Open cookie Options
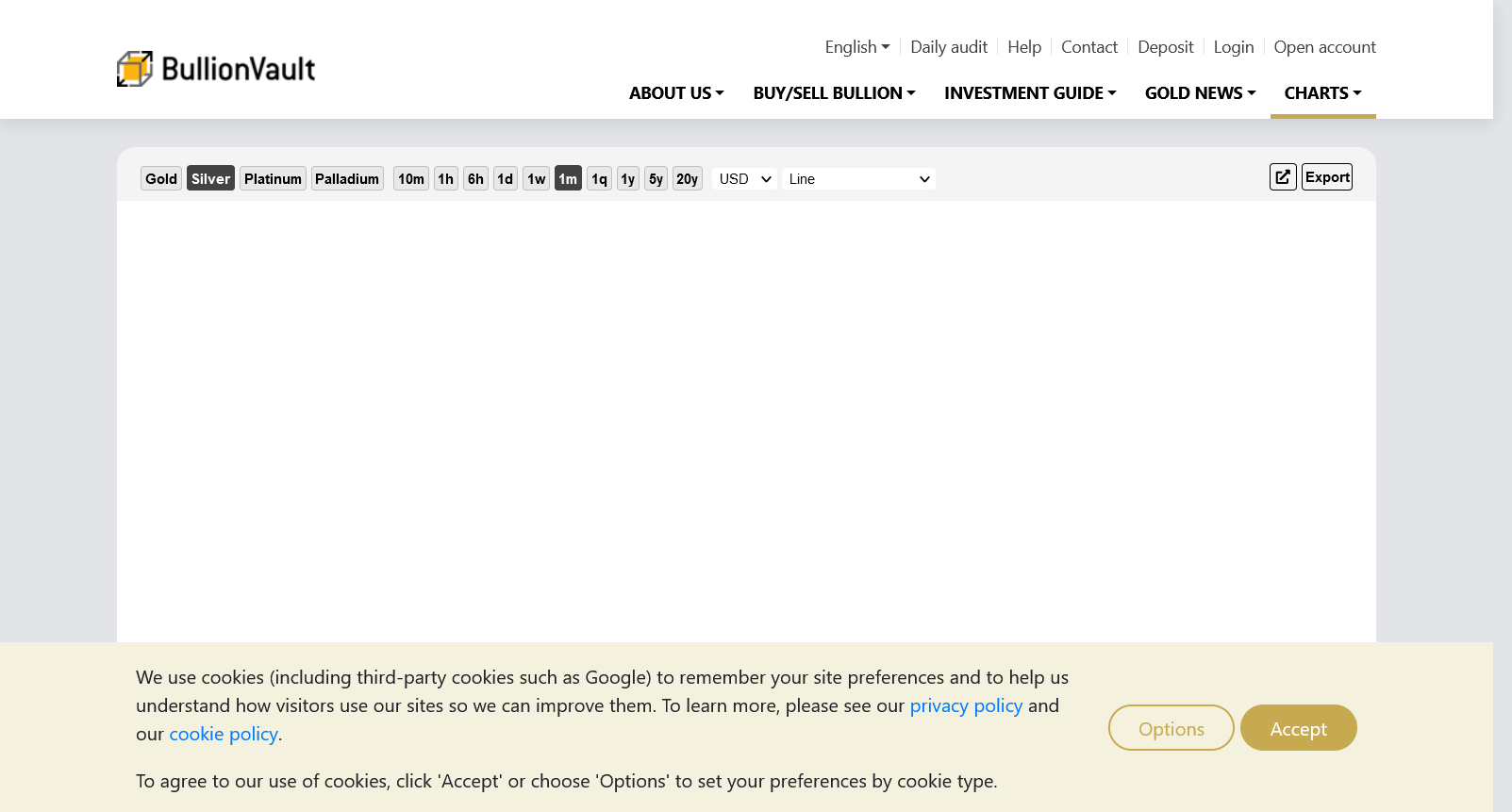The width and height of the screenshot is (1512, 812). (1171, 728)
